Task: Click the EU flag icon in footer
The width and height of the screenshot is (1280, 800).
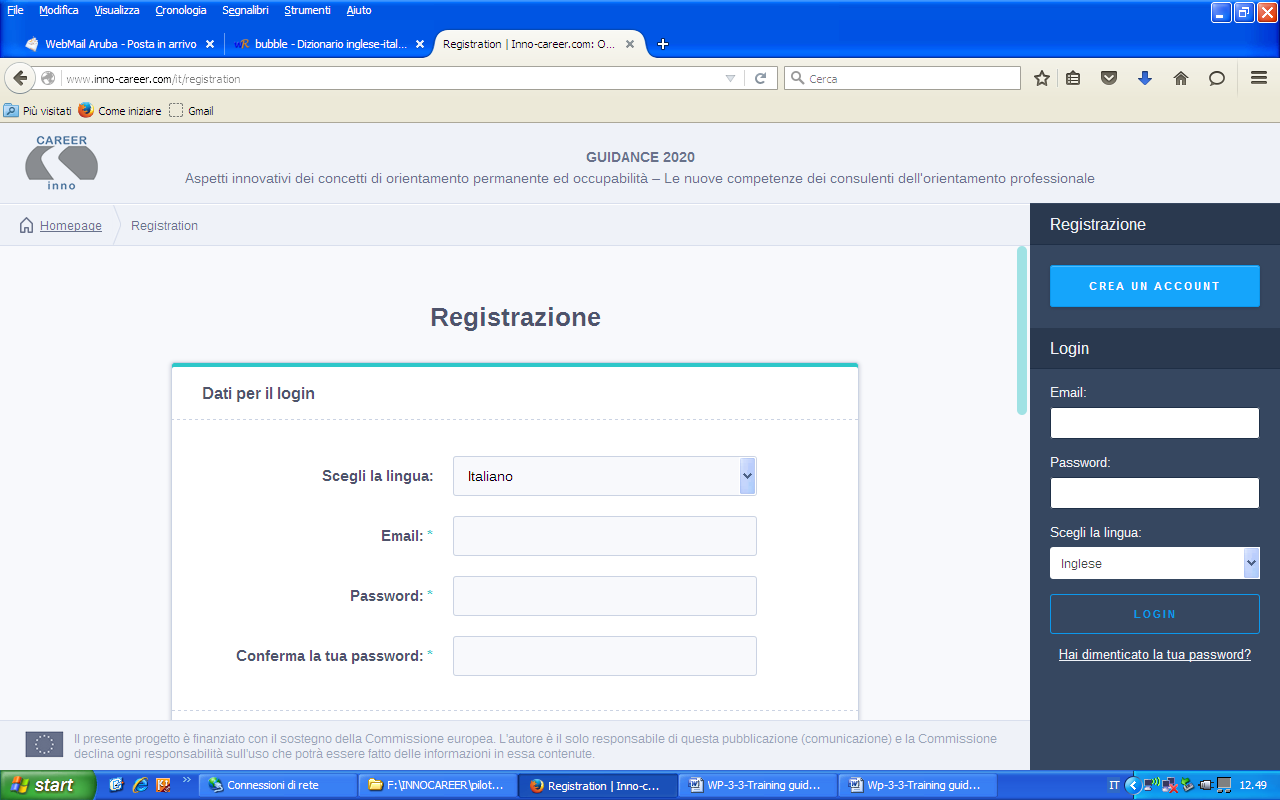Action: [x=44, y=744]
